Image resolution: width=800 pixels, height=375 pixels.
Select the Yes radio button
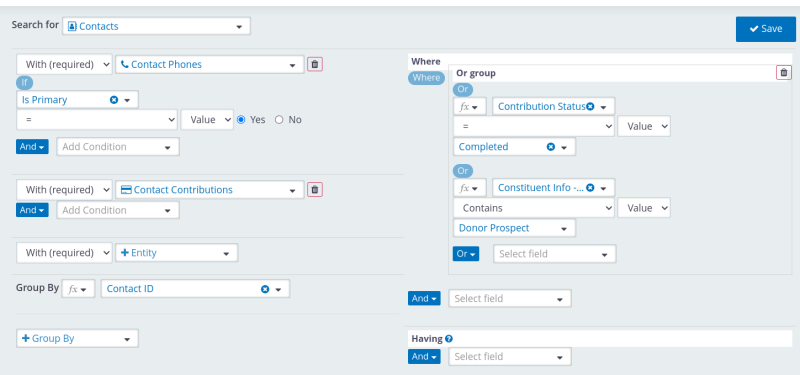[241, 120]
